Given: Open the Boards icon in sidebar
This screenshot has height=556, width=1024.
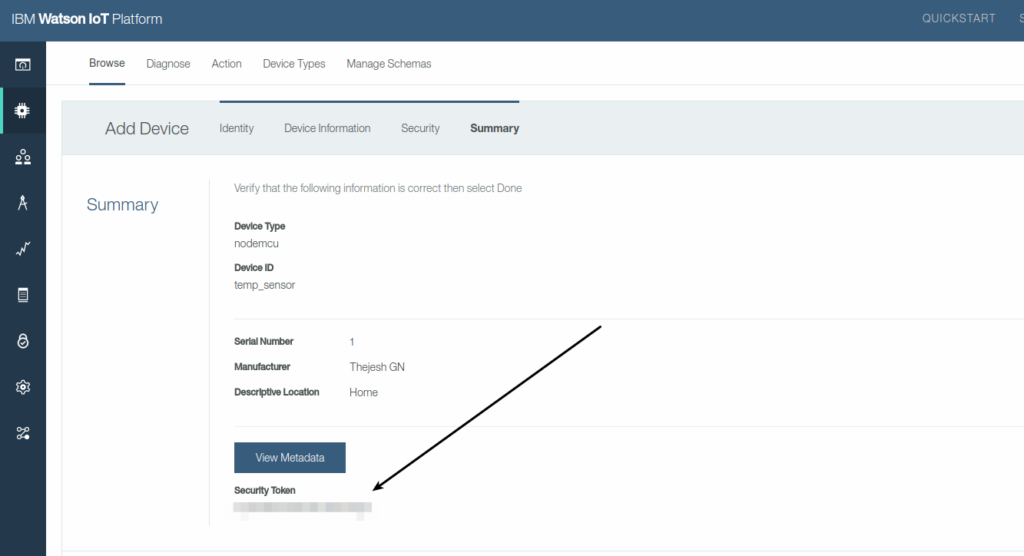Looking at the screenshot, I should pos(23,65).
